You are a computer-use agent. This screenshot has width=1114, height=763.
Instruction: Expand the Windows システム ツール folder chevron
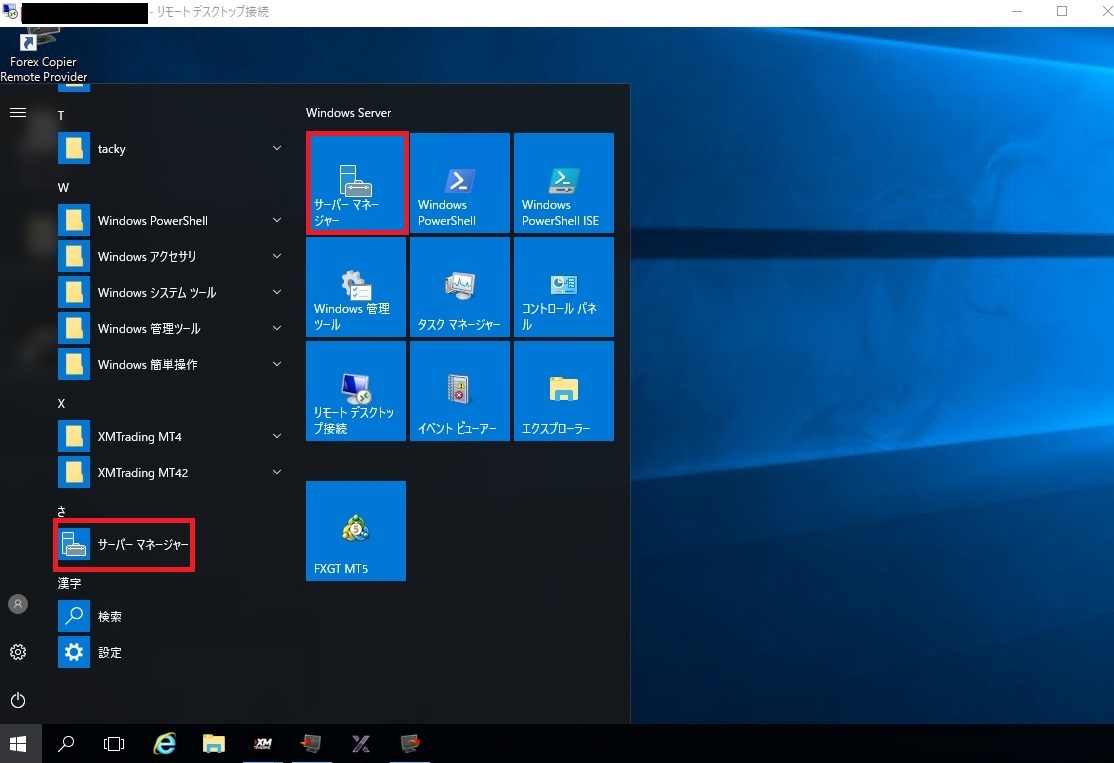click(277, 293)
